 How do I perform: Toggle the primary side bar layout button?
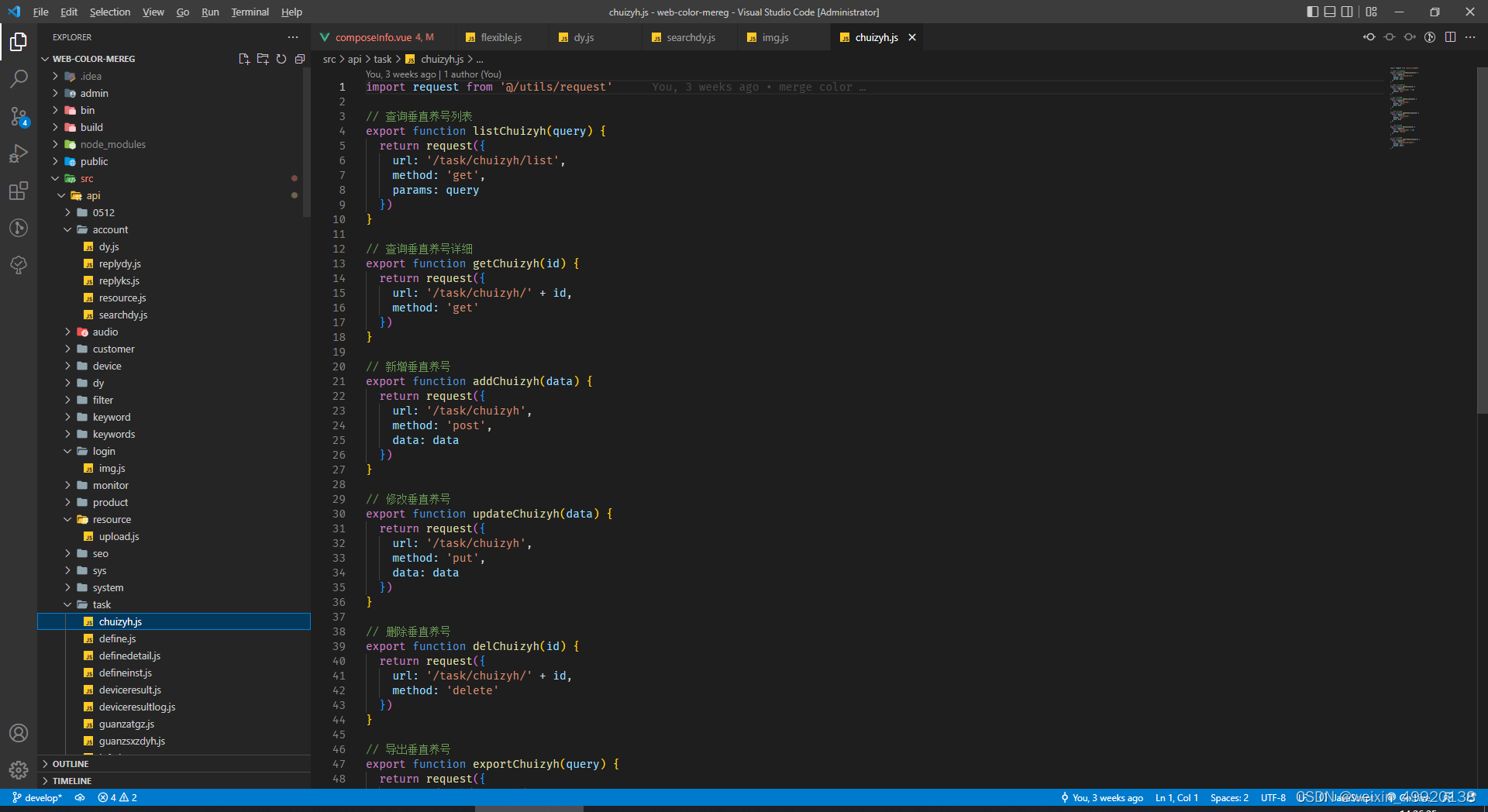[x=1312, y=12]
